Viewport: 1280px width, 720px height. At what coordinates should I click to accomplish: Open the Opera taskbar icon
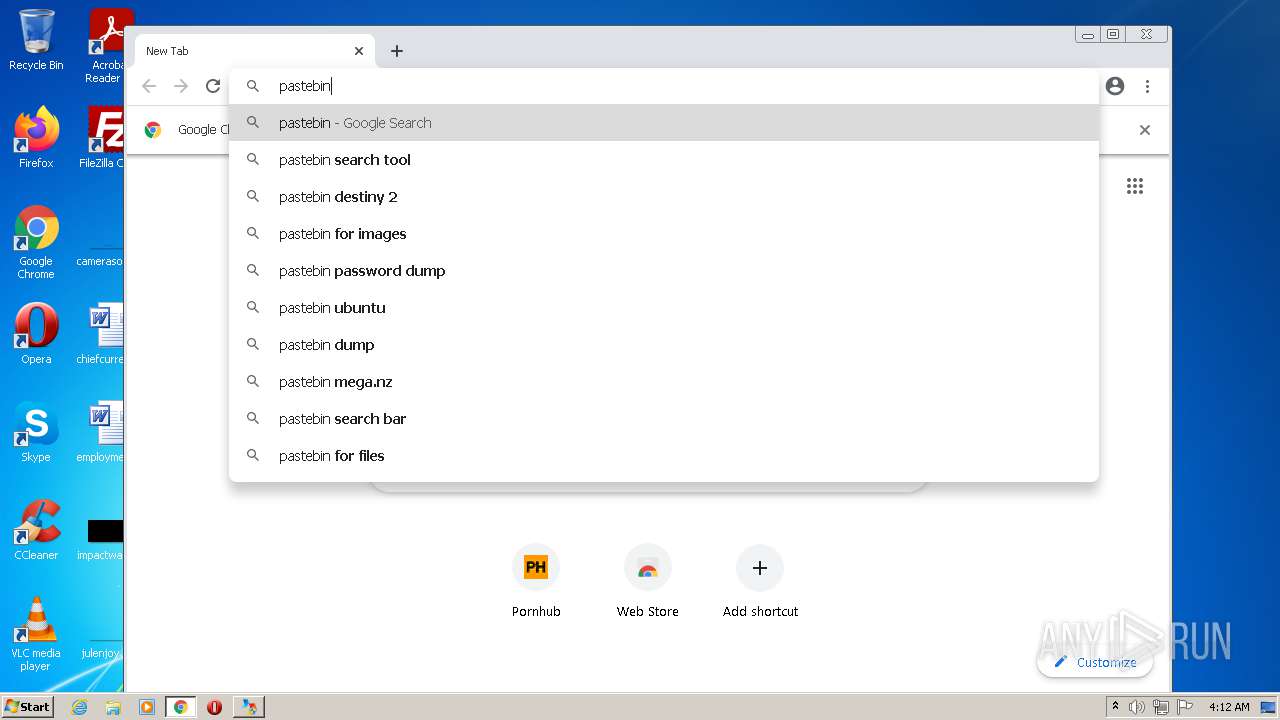point(214,707)
